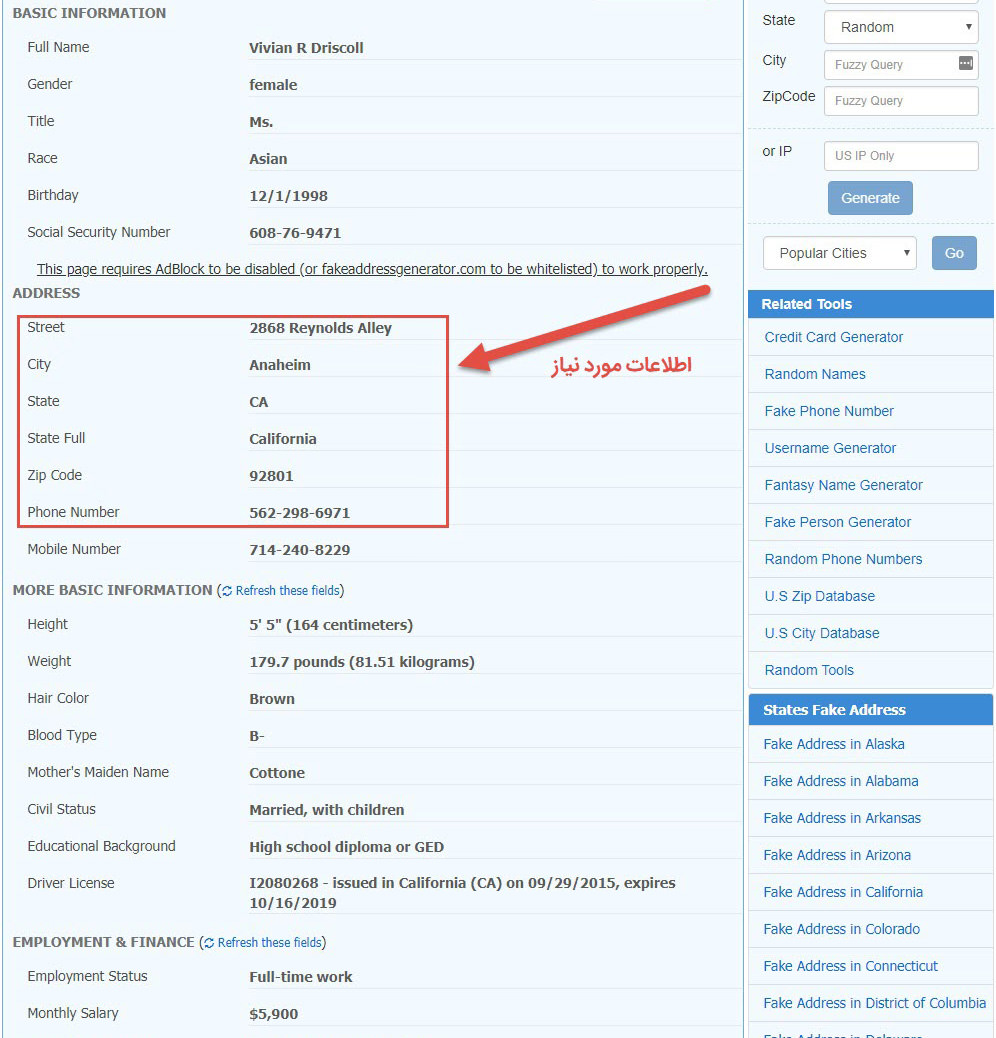Refresh the Employment & Finance fields

click(x=263, y=942)
